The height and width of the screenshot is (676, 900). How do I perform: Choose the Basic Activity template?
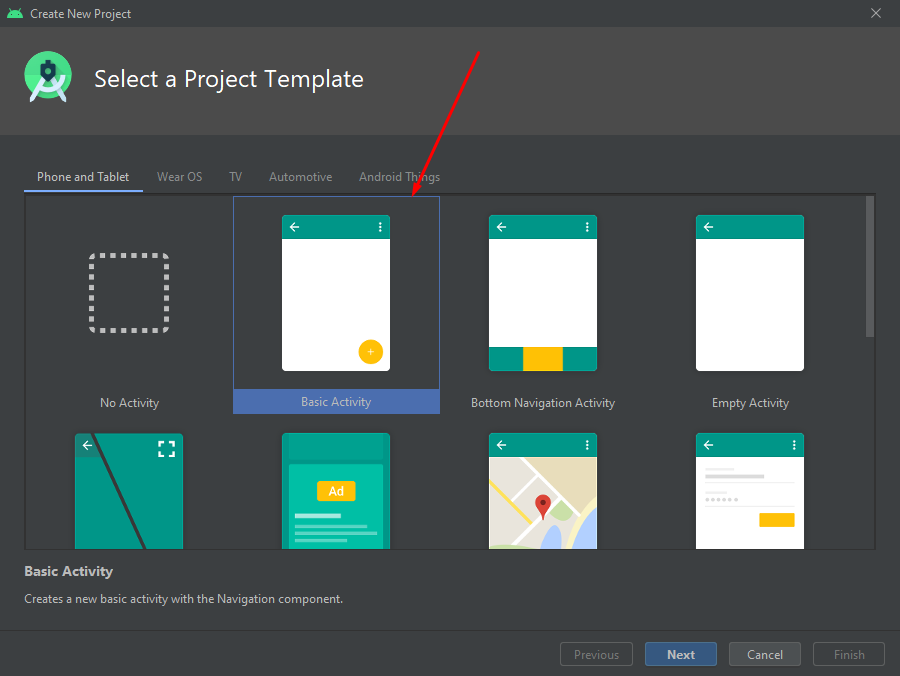tap(336, 293)
